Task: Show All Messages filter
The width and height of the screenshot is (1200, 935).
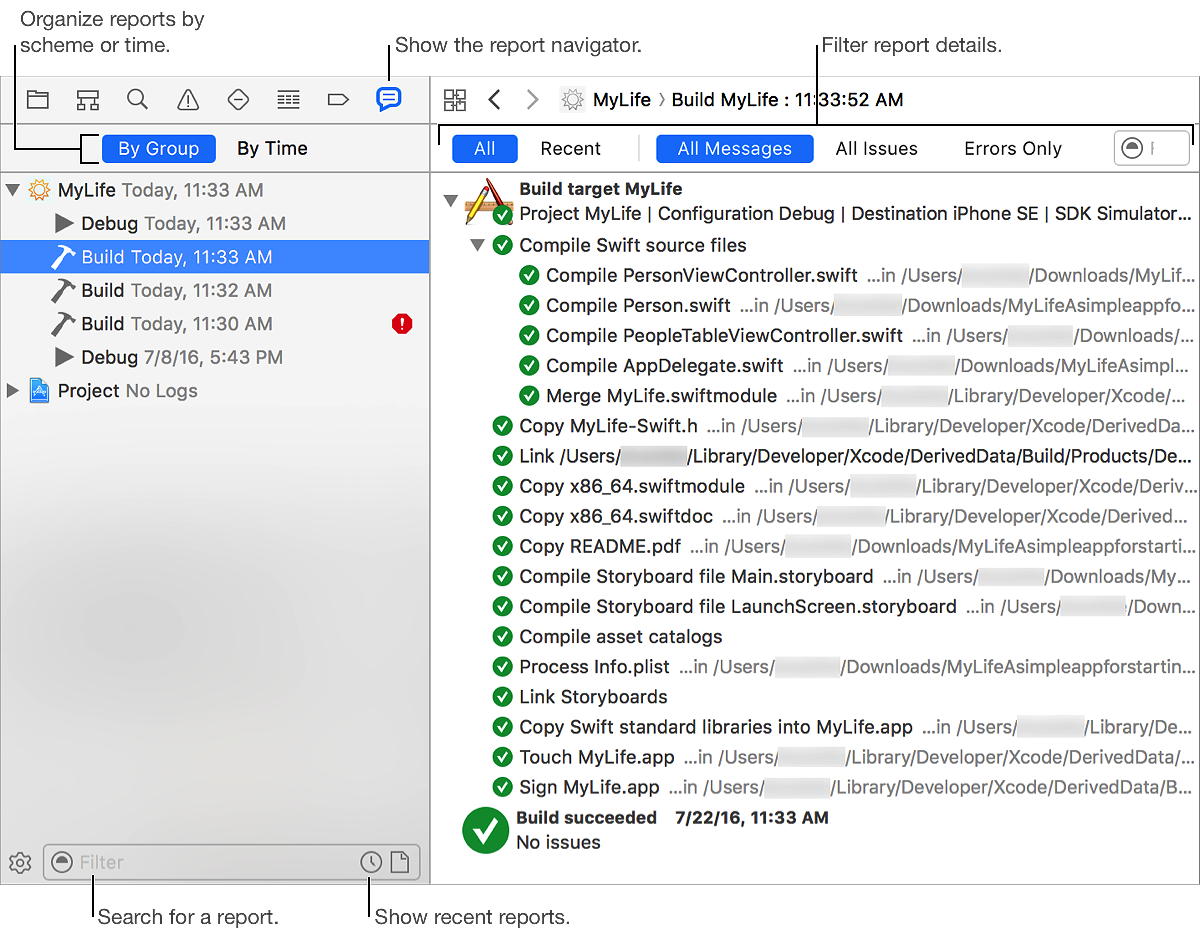Action: coord(735,148)
